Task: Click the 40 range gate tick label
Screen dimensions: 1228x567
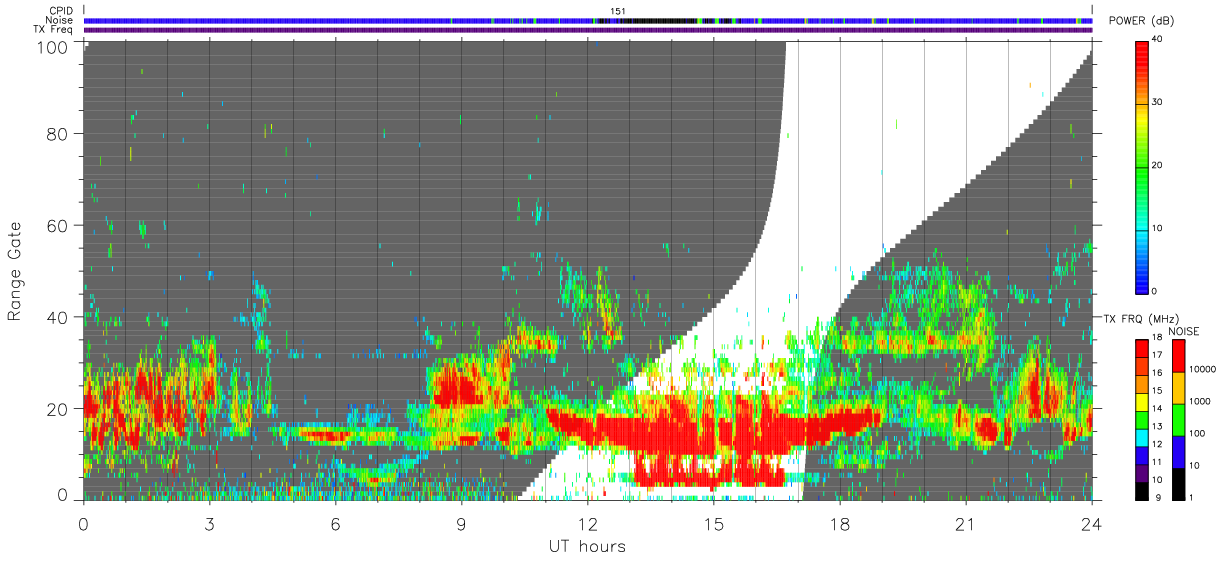Action: [x=56, y=317]
